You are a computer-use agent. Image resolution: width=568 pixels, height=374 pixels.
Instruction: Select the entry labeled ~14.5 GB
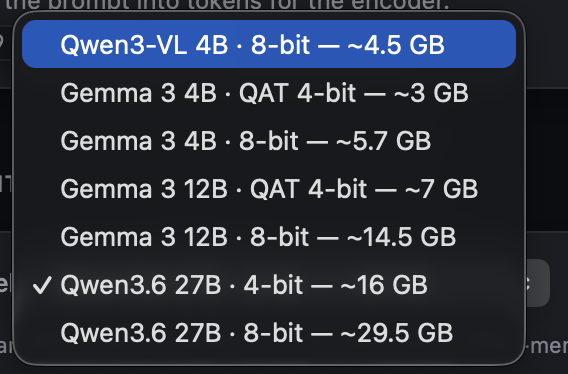coord(269,237)
